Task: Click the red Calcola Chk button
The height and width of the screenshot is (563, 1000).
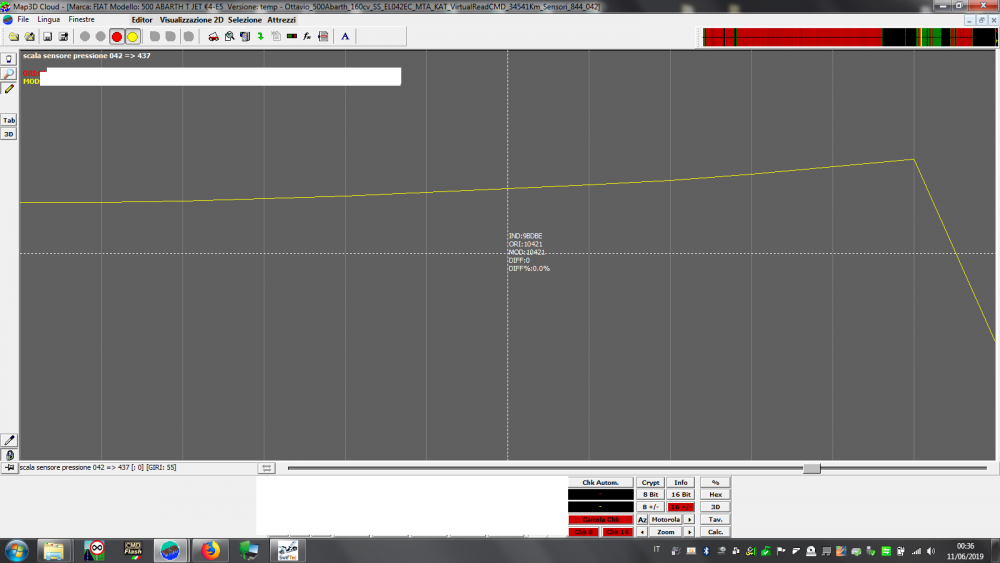Action: [x=600, y=520]
